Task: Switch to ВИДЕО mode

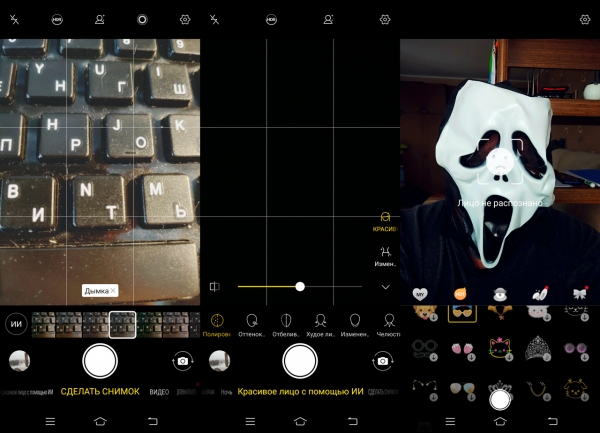Action: (x=159, y=392)
